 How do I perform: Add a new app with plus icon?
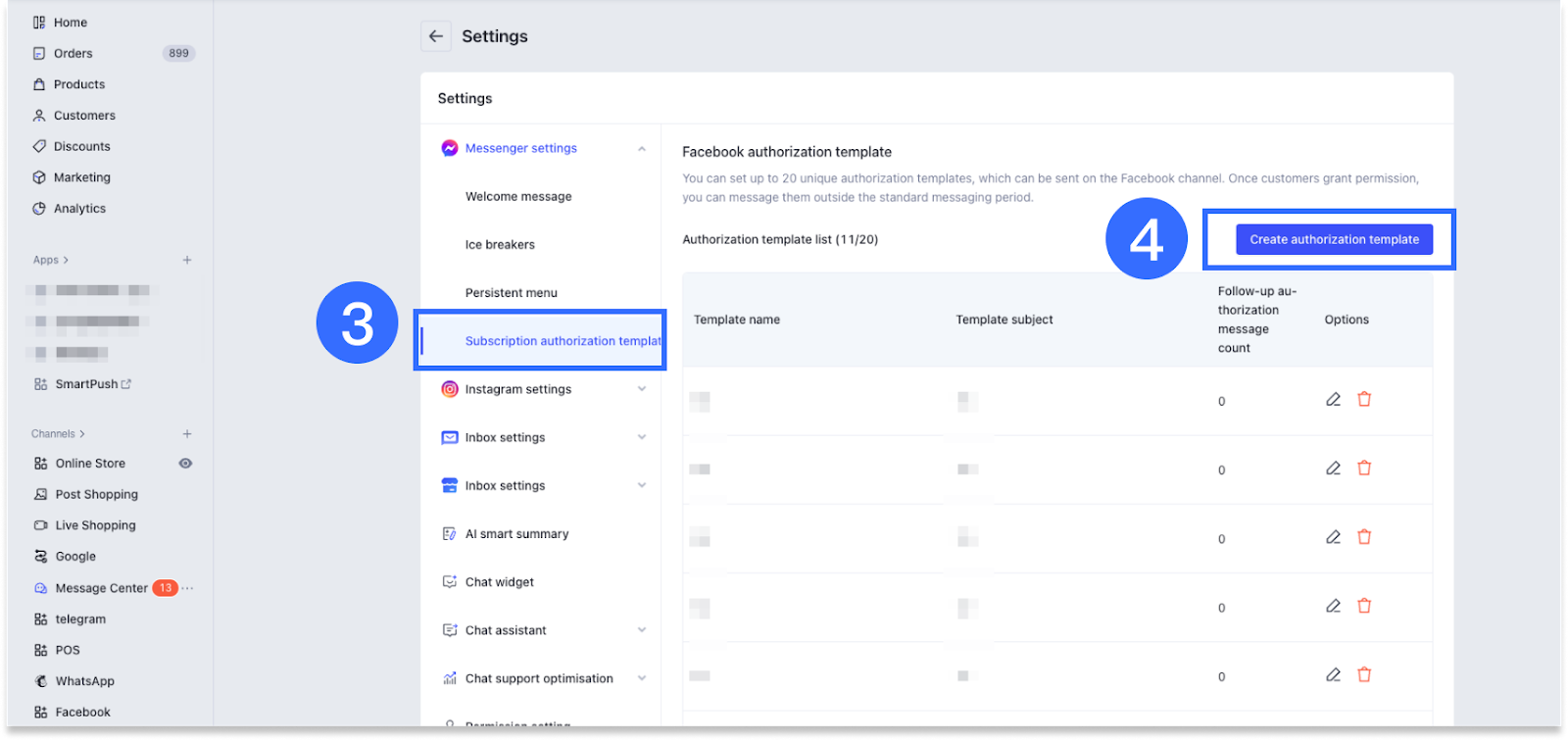pos(187,260)
